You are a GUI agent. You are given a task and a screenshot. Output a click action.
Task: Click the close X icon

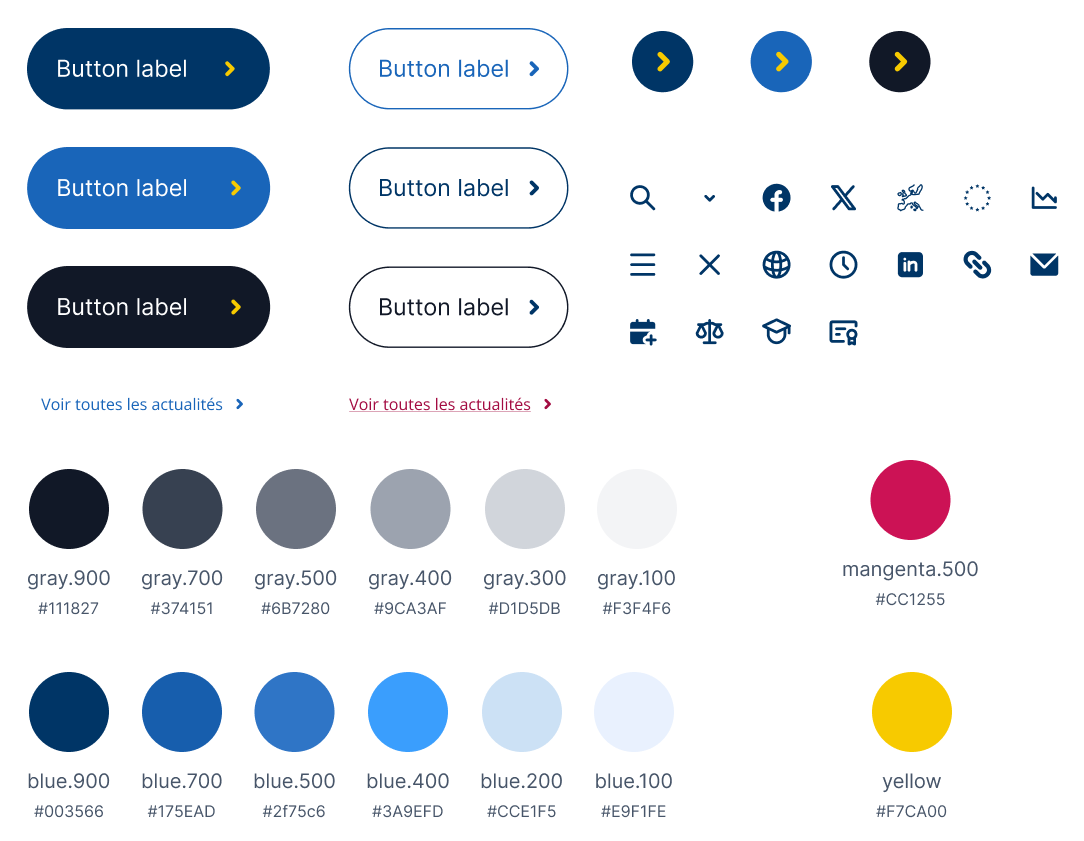click(709, 264)
